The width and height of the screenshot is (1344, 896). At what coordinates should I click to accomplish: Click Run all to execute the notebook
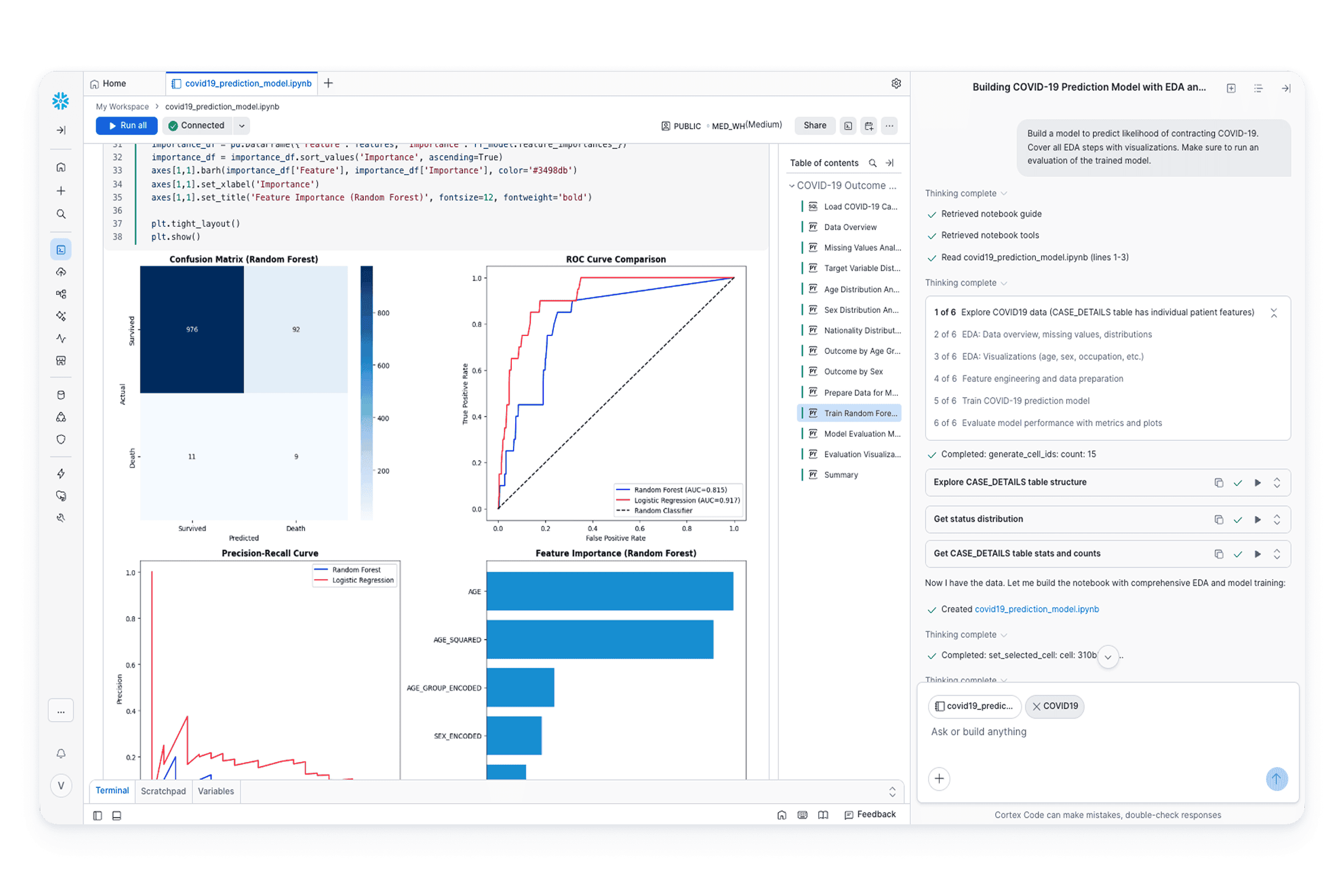tap(127, 125)
